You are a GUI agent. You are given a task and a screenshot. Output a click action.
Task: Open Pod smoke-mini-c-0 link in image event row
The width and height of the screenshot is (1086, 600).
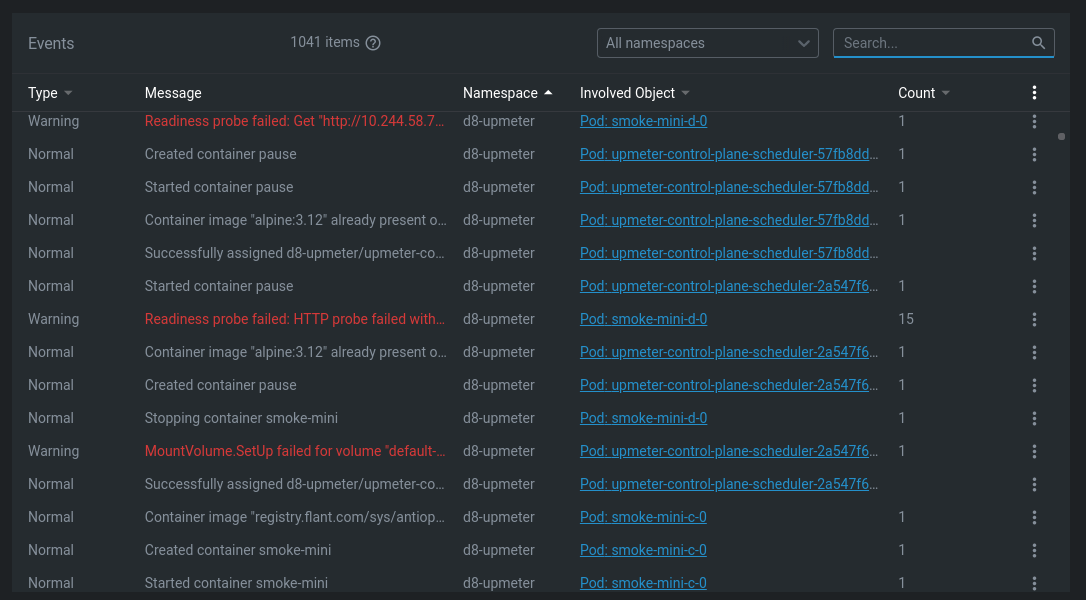643,517
